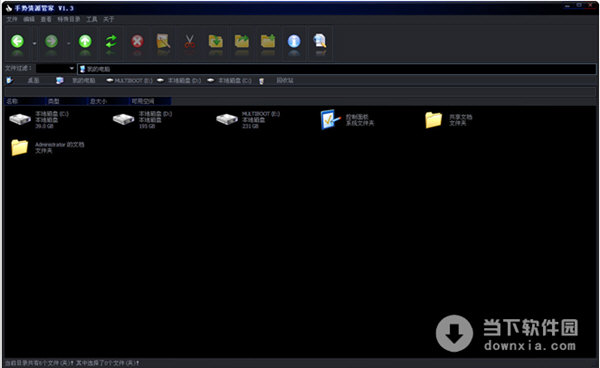Jump to 本地磁盘 (D:) in links bar
This screenshot has width=600, height=368.
point(179,80)
